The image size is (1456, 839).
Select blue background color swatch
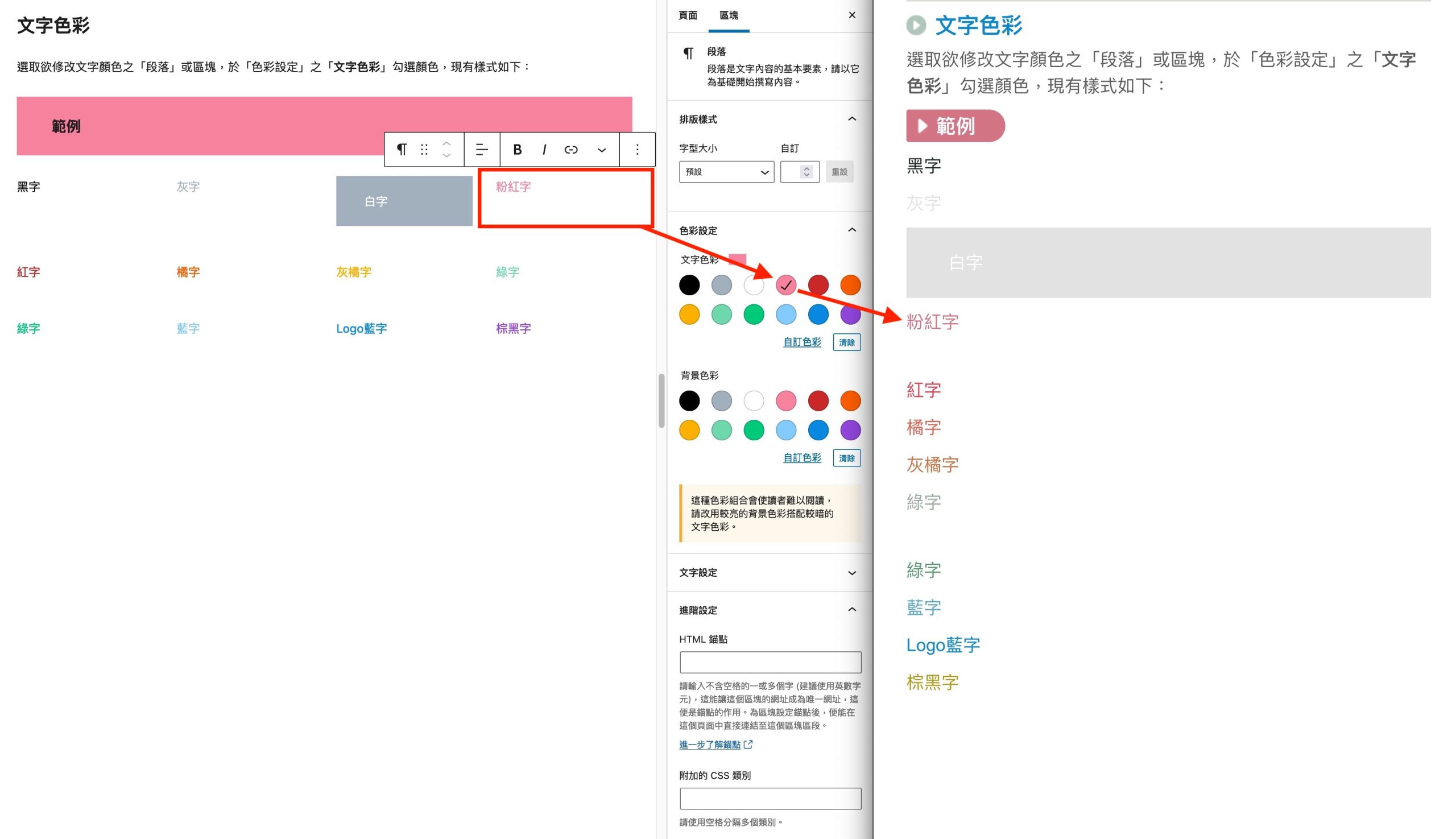[x=818, y=430]
